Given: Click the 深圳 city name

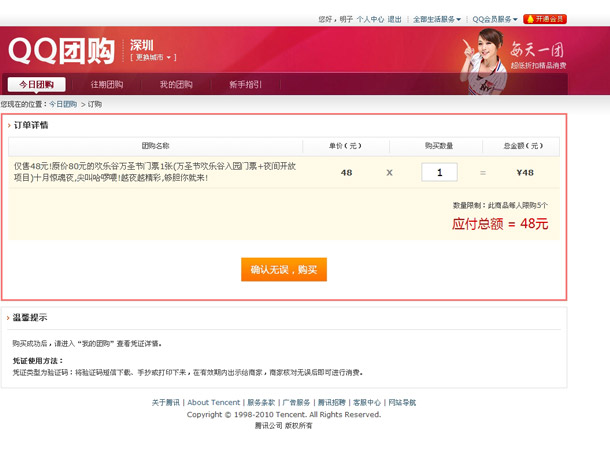Looking at the screenshot, I should click(142, 45).
